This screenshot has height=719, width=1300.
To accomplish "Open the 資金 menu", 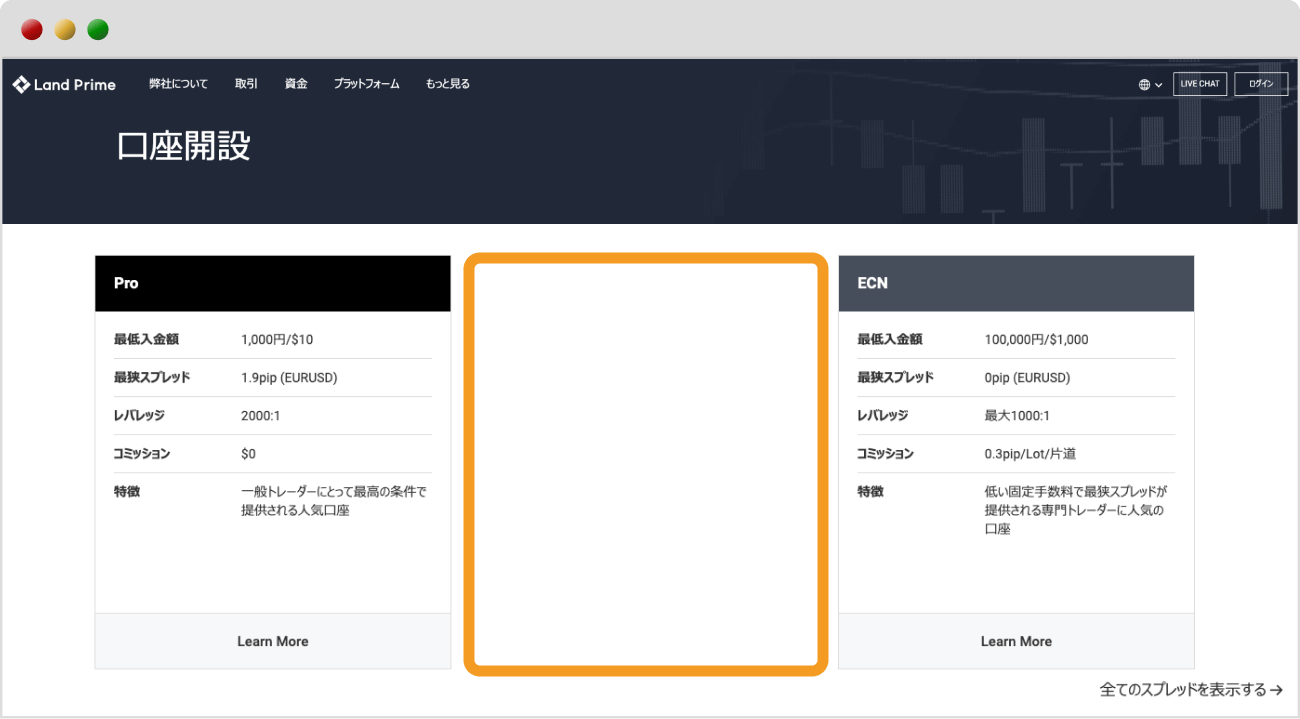I will pyautogui.click(x=296, y=84).
